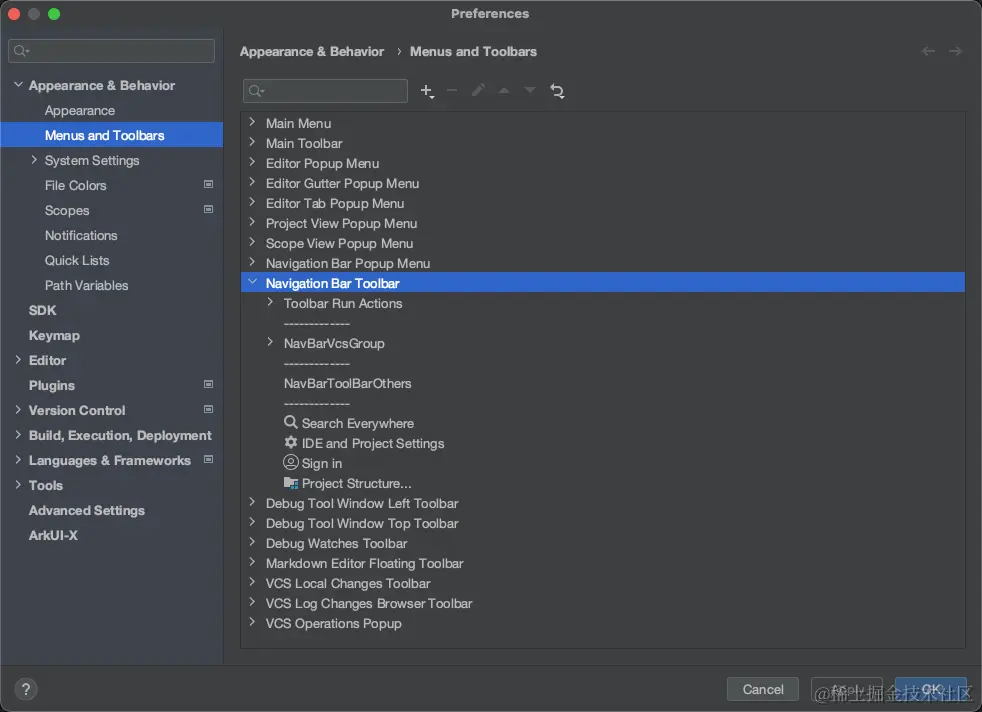
Task: Click the Search Everywhere magnifier icon
Action: [291, 423]
